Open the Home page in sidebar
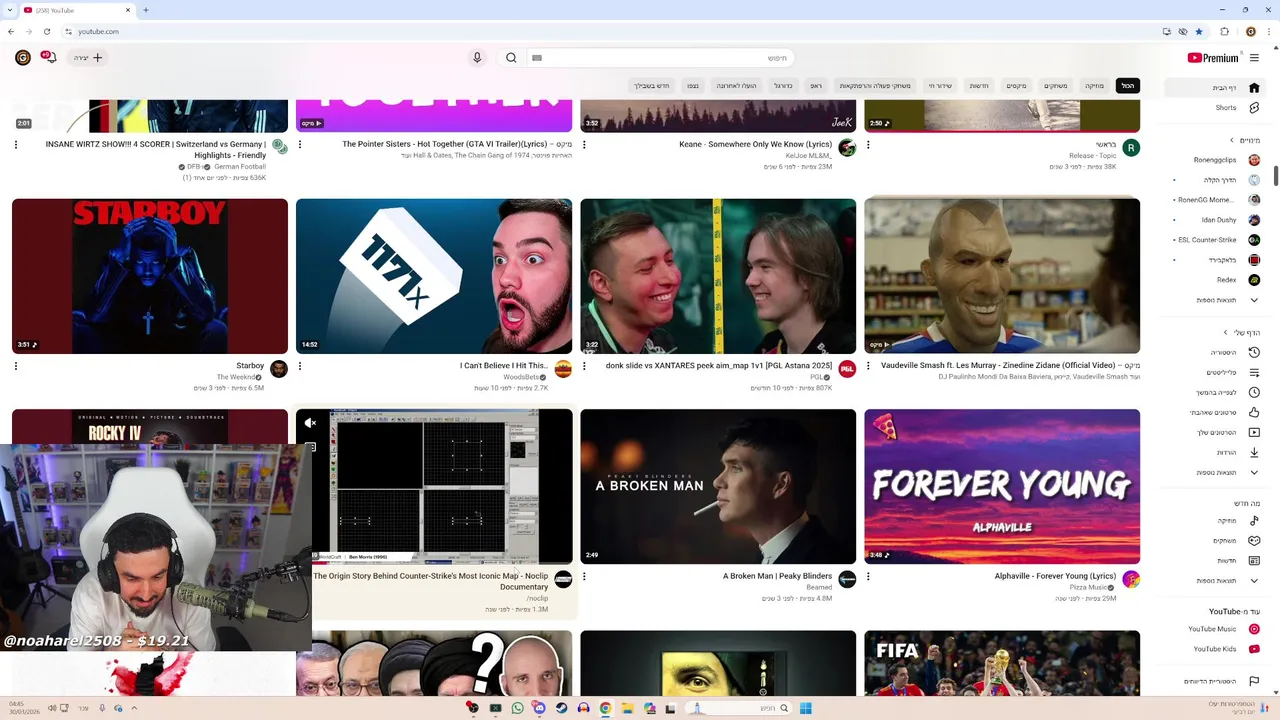 pyautogui.click(x=1215, y=88)
